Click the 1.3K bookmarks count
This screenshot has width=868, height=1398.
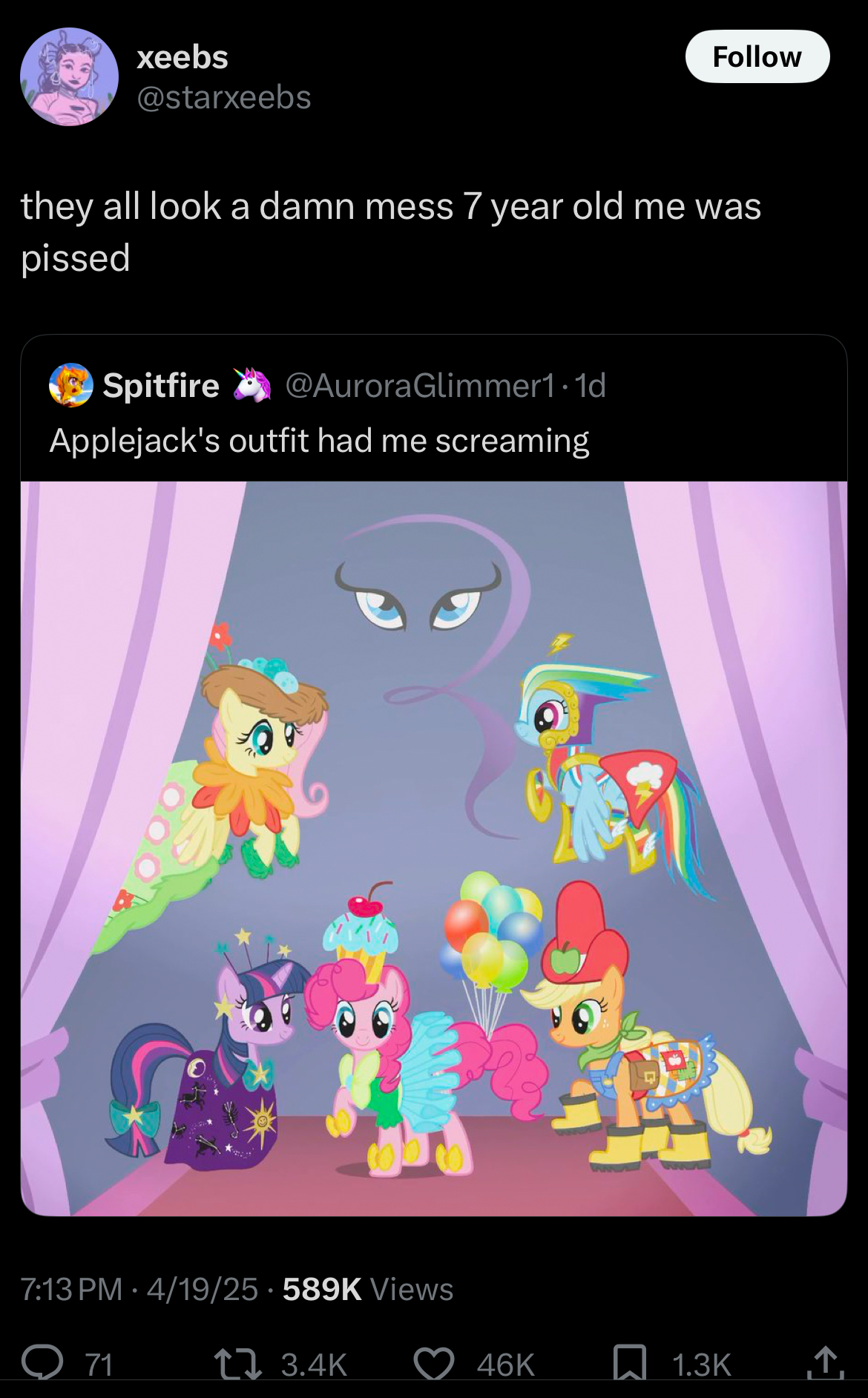701,1364
